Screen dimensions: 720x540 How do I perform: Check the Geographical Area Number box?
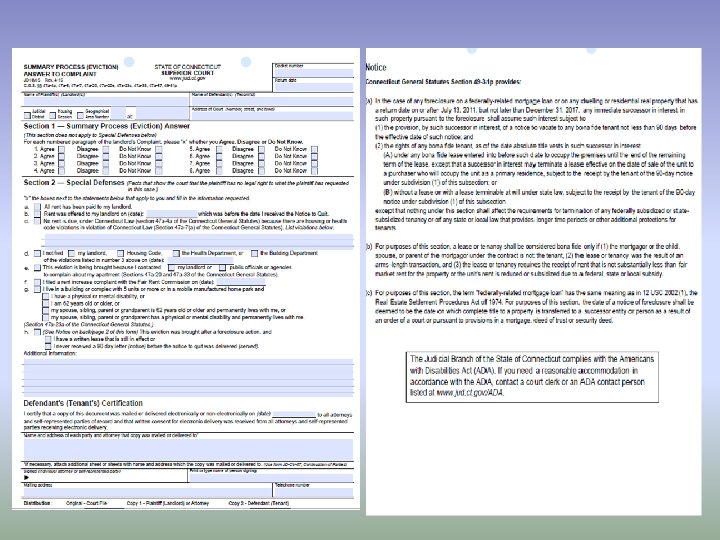pyautogui.click(x=80, y=115)
